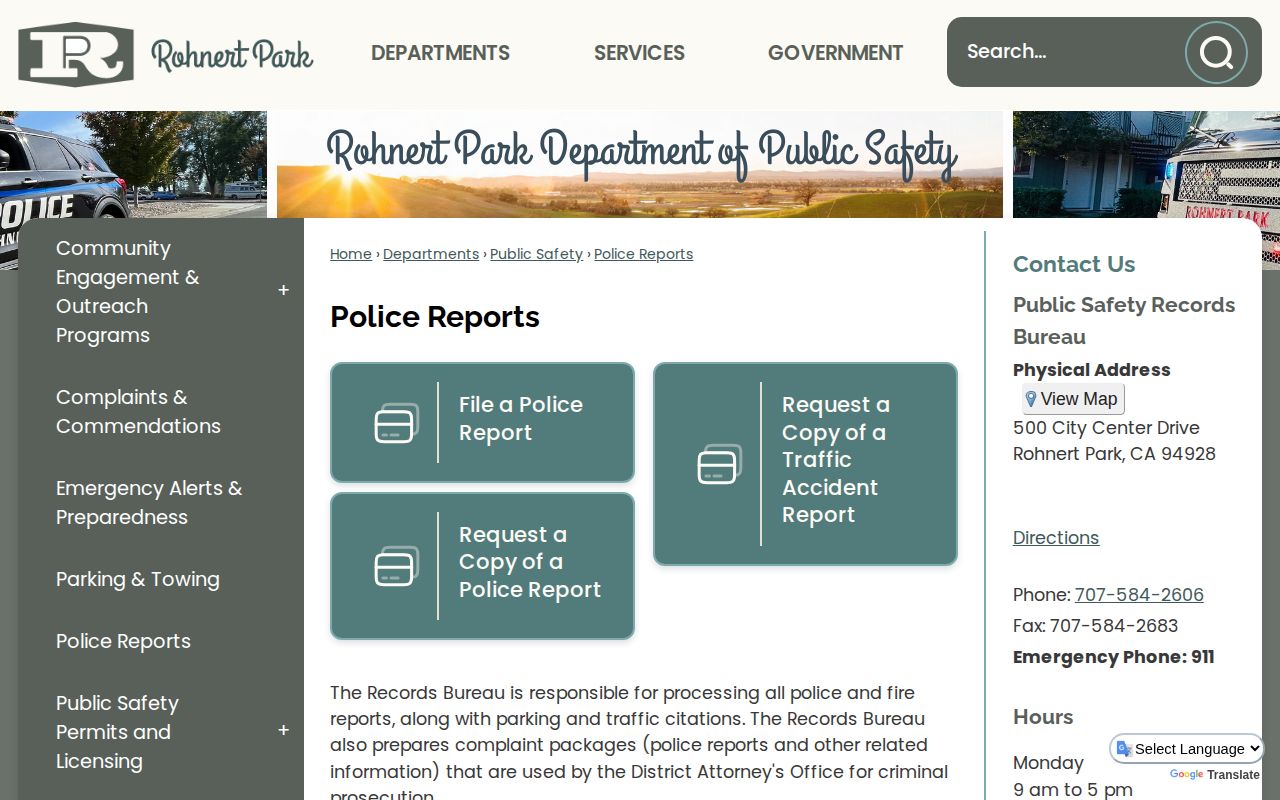1280x800 pixels.
Task: Click the Emergency Phone: 911 text
Action: coord(1114,657)
